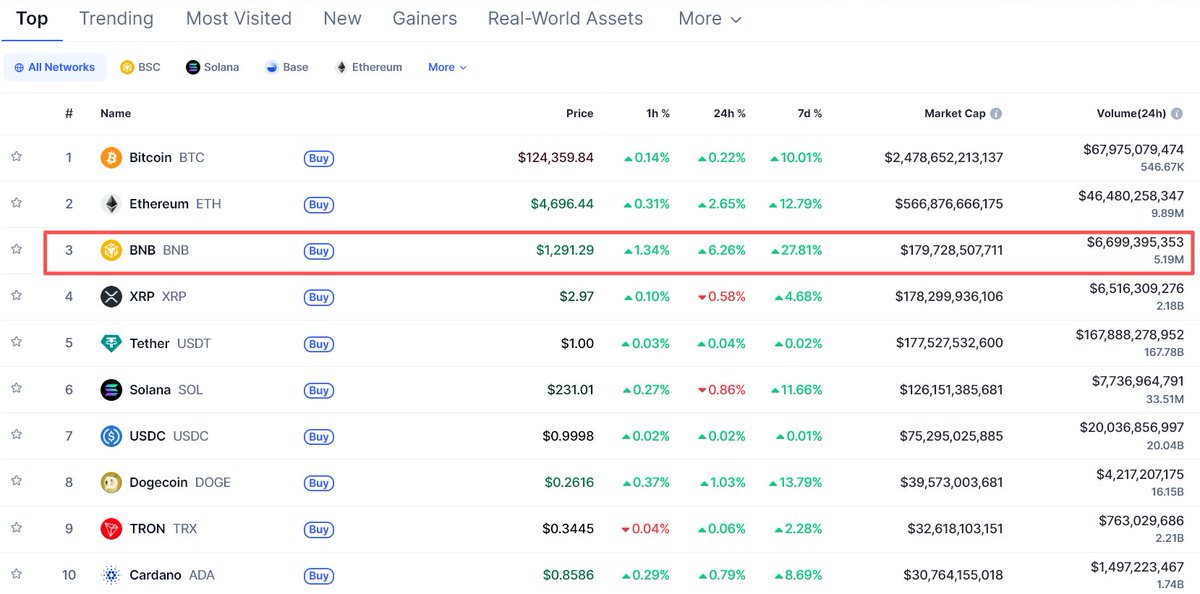
Task: Click the Cardano coin logo
Action: point(111,575)
